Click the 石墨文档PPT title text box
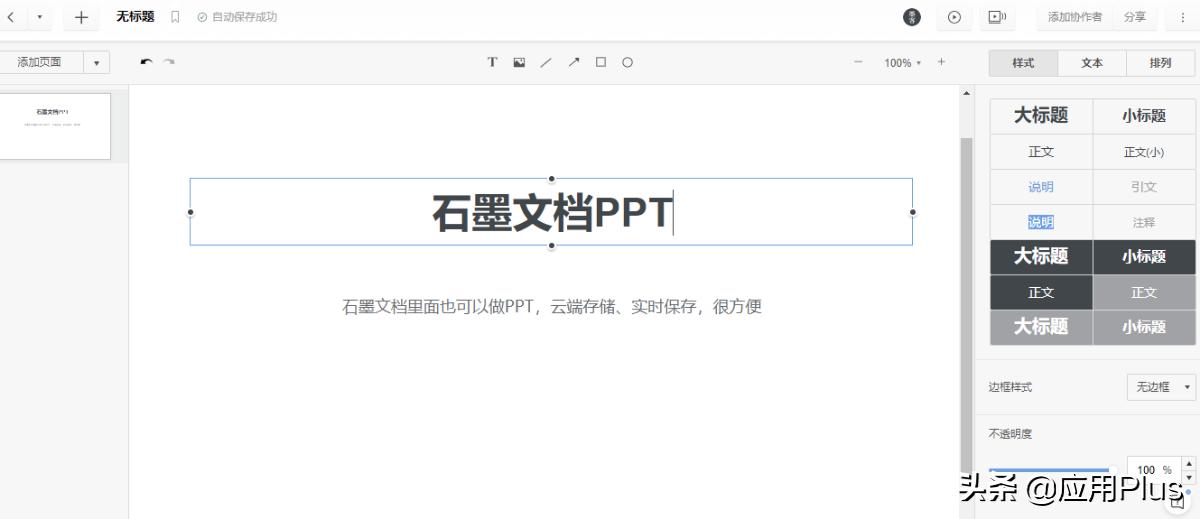Screen dimensions: 1200x519 551,212
